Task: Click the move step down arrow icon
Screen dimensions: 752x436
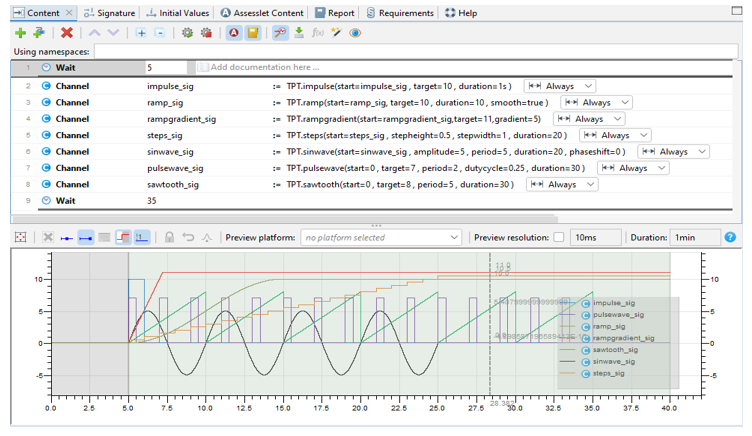Action: 113,33
